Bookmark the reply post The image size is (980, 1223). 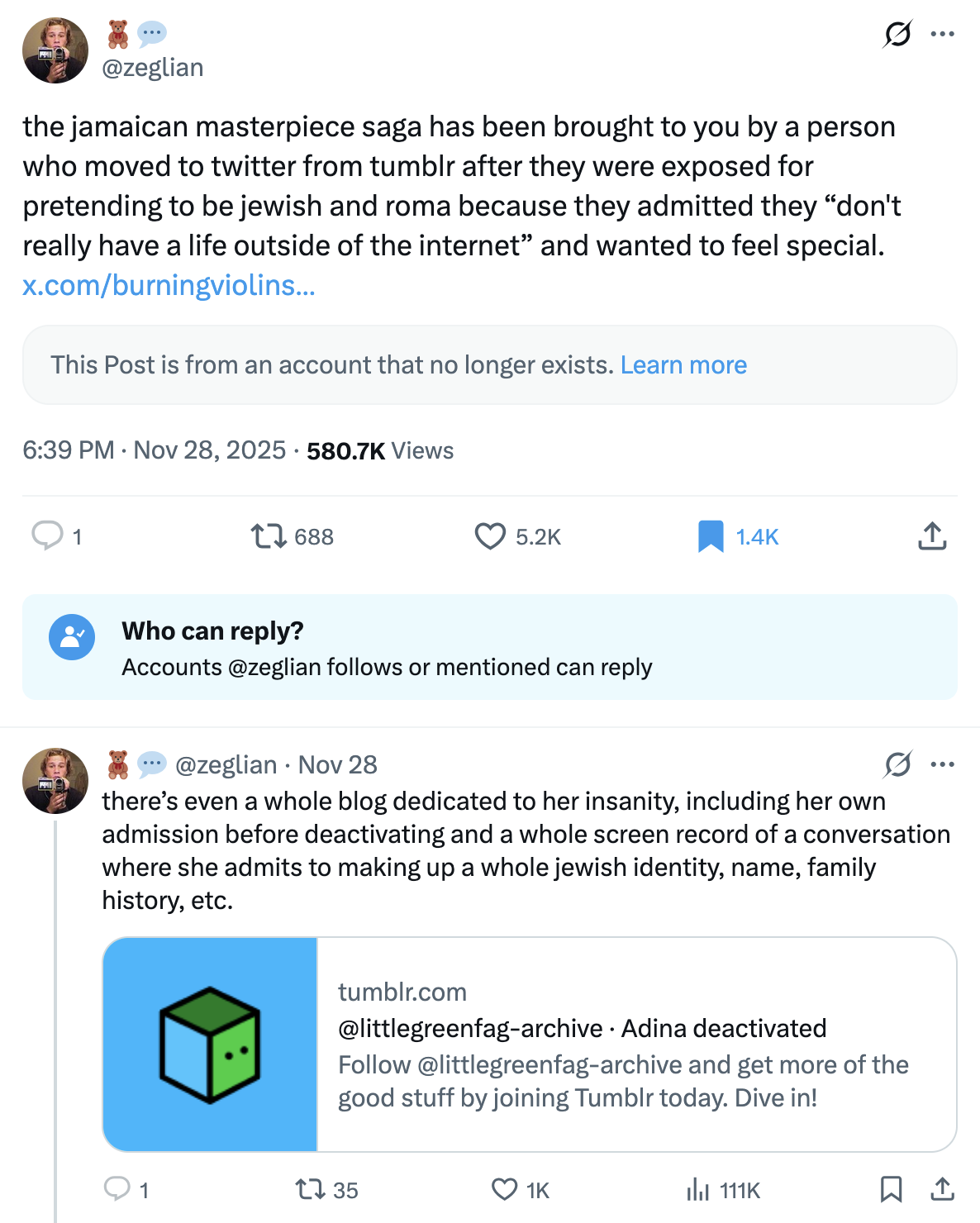pos(891,1189)
